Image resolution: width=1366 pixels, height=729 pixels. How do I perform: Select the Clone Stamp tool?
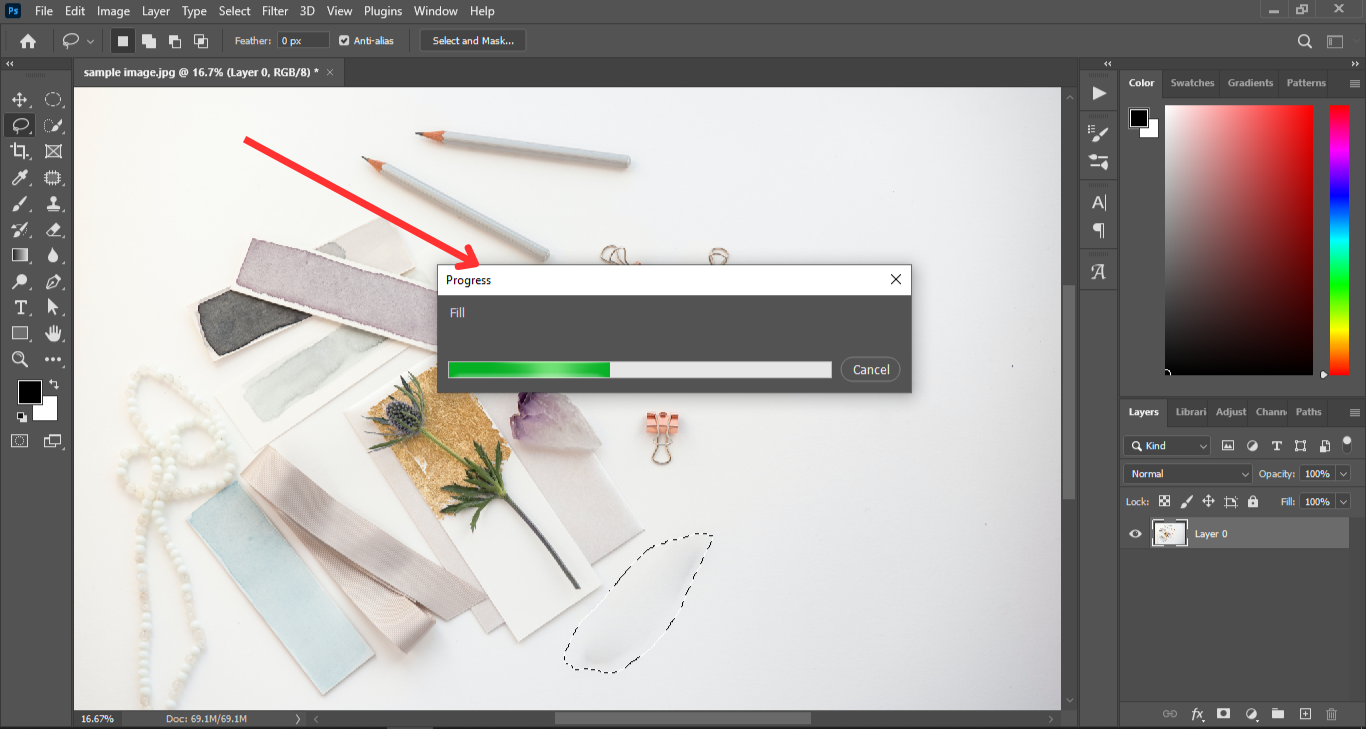(53, 204)
